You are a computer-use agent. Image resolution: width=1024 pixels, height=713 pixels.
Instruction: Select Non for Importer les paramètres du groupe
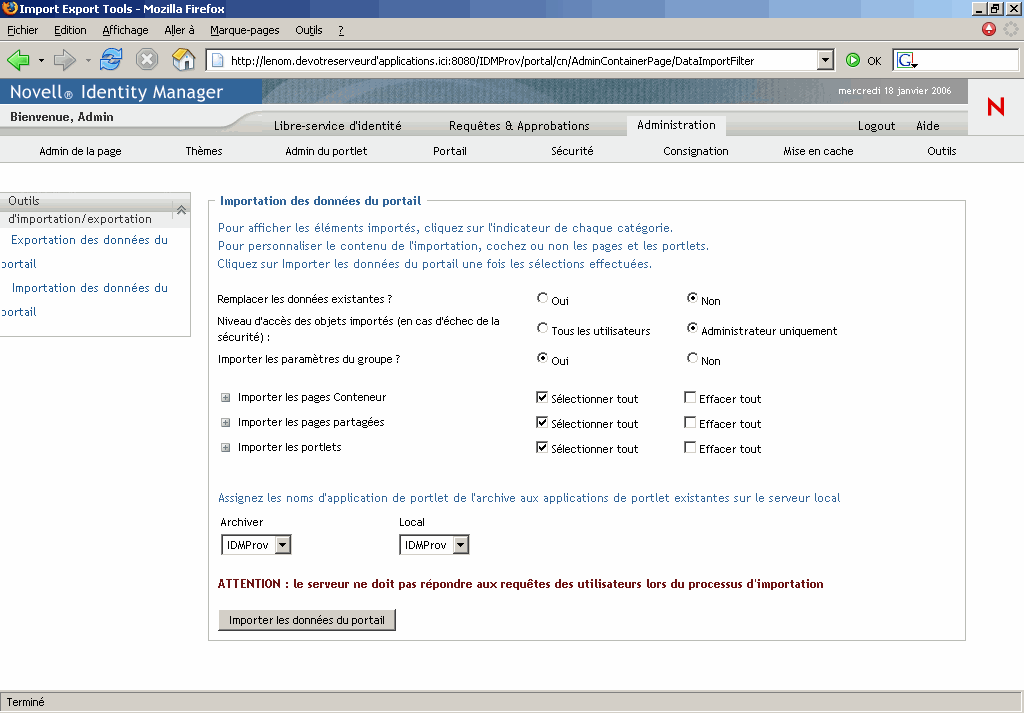(x=692, y=358)
